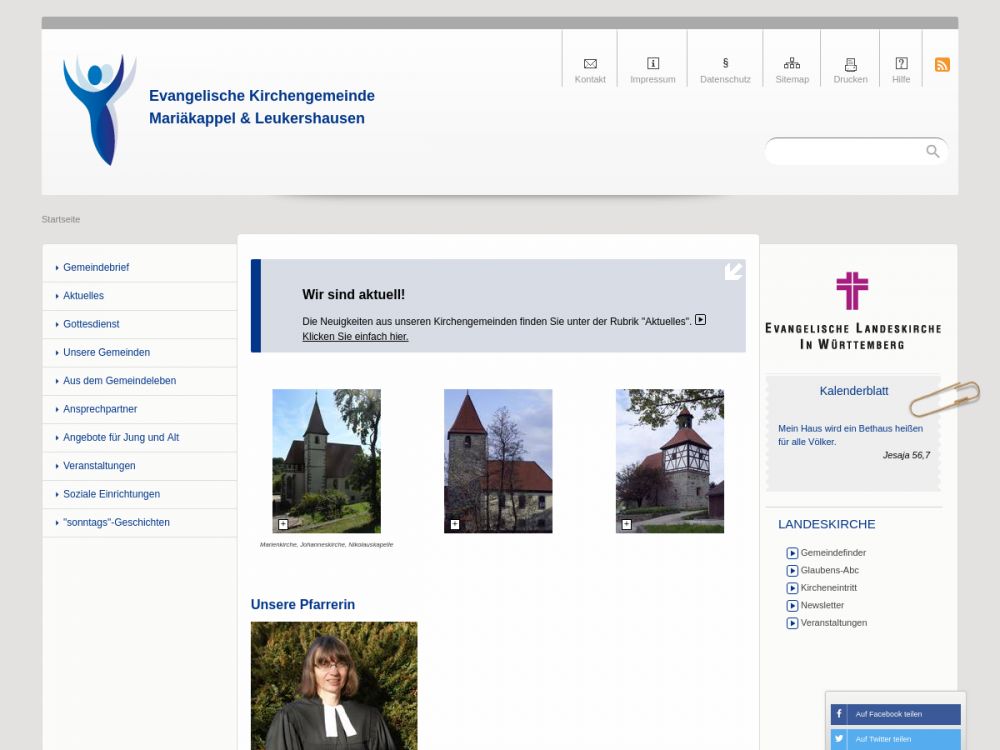Subscribe via the orange RSS feed icon
This screenshot has width=1000, height=750.
[x=942, y=65]
